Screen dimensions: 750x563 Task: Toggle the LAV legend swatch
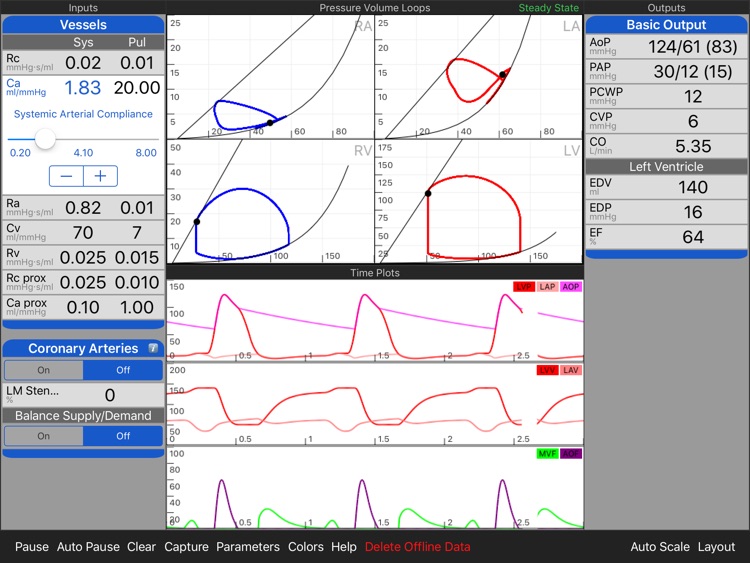(571, 370)
